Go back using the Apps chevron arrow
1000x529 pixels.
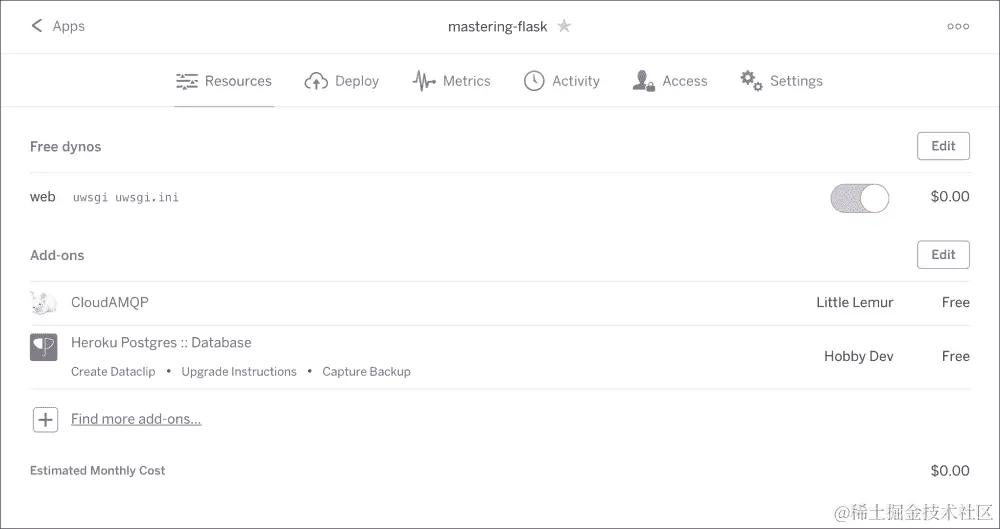[36, 26]
